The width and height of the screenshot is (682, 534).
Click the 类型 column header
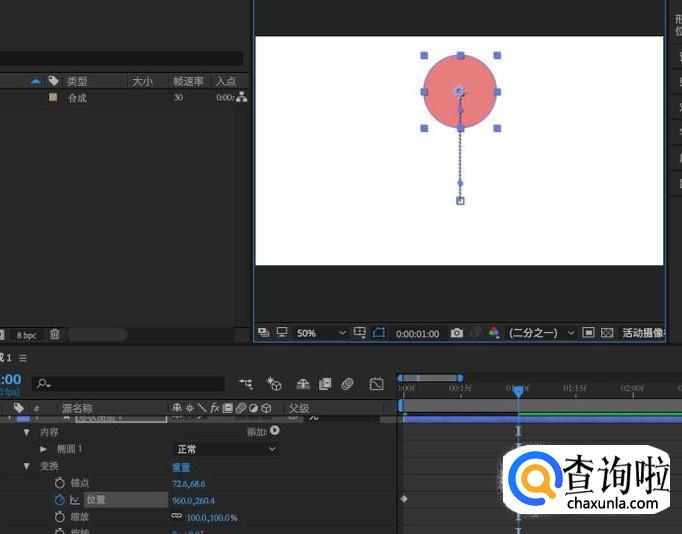click(x=78, y=81)
